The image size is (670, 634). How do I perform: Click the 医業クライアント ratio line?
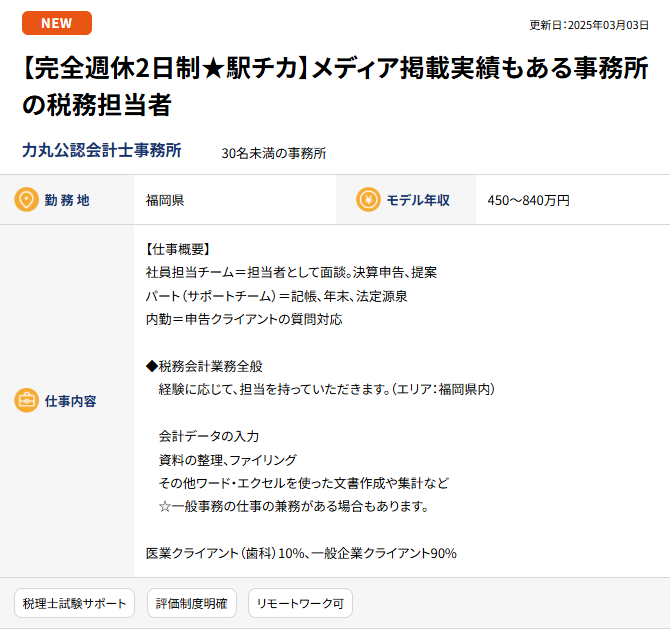pyautogui.click(x=301, y=552)
